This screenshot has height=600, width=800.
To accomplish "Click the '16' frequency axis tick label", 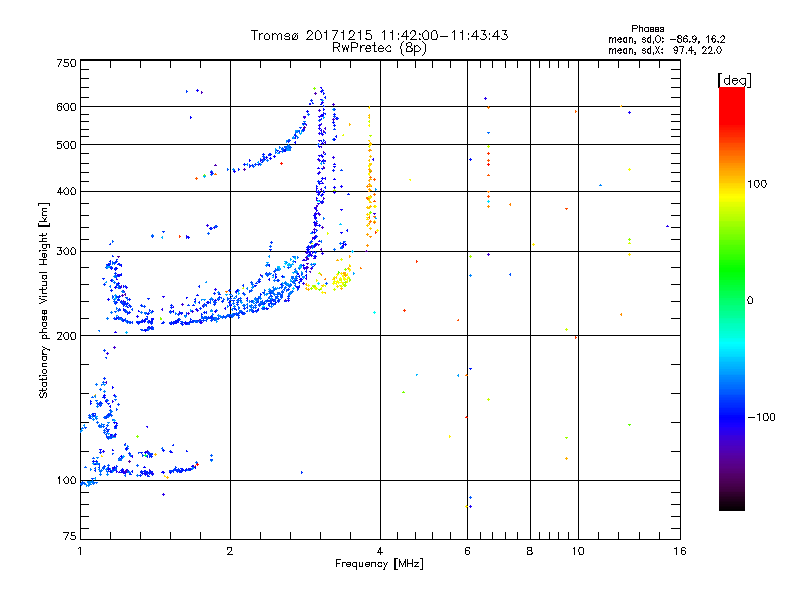I will 680,551.
